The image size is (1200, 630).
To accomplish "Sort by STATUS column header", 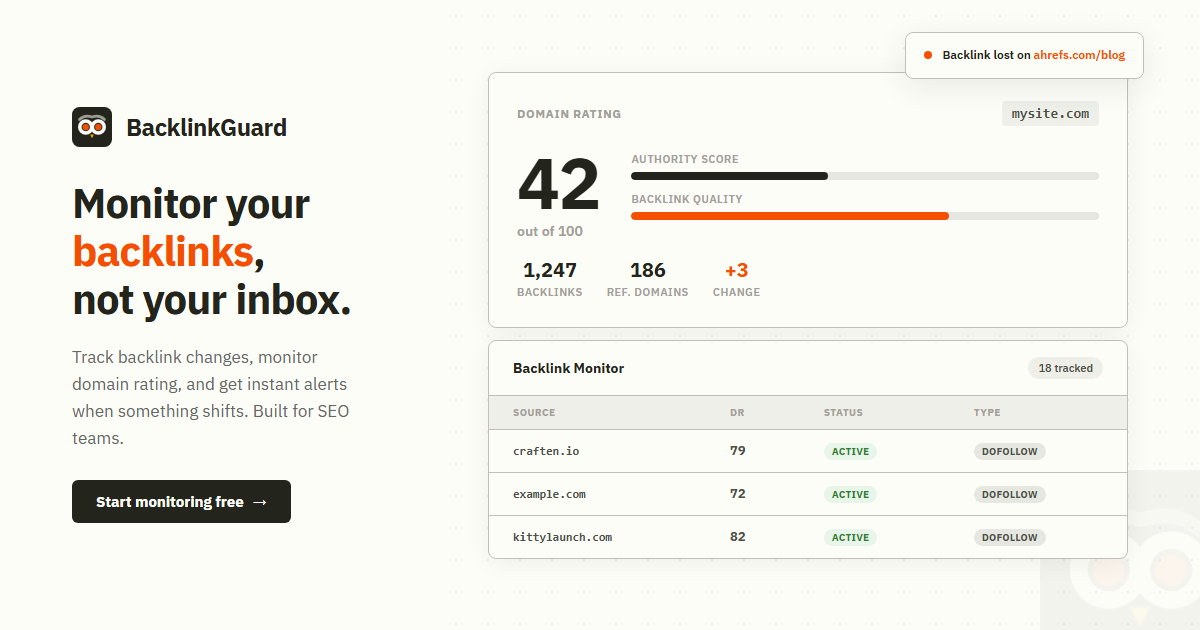I will (x=843, y=412).
